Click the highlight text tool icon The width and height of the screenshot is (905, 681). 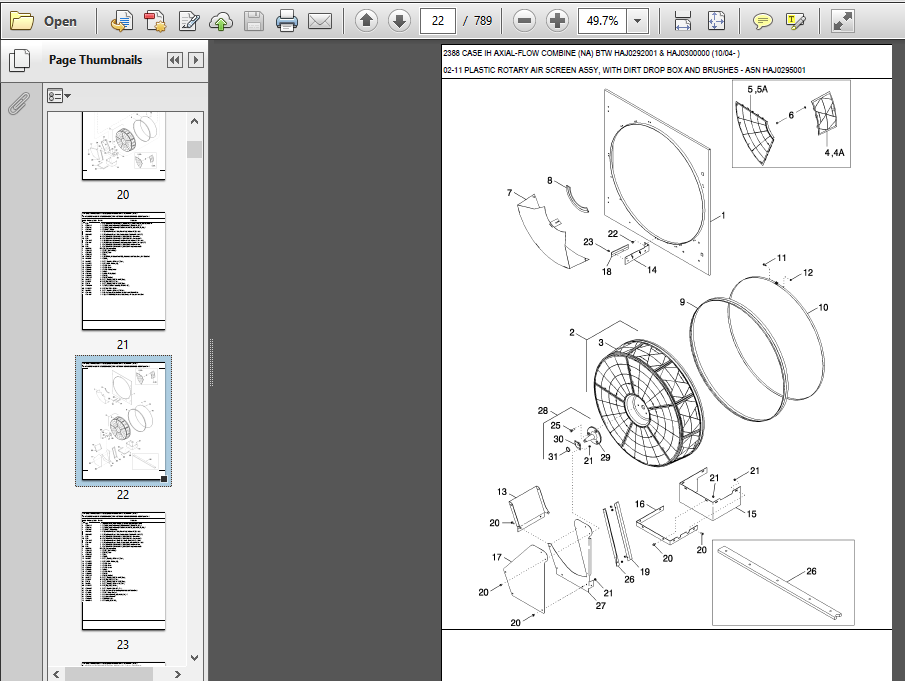pyautogui.click(x=796, y=21)
